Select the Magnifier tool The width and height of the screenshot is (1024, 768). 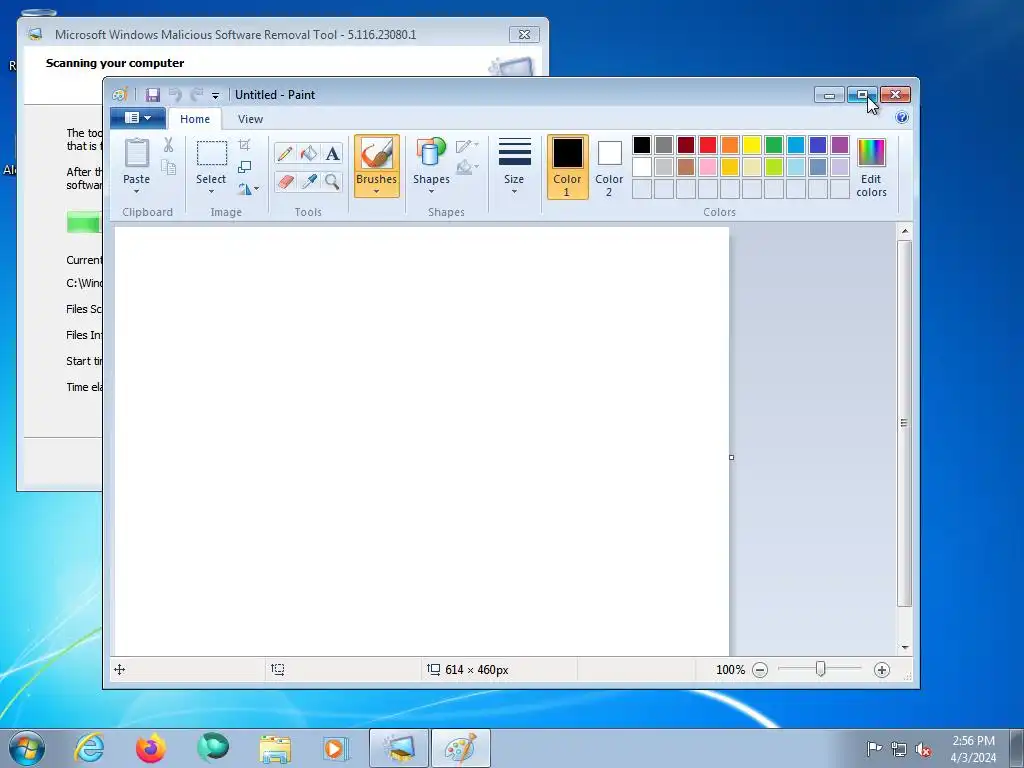[x=332, y=182]
